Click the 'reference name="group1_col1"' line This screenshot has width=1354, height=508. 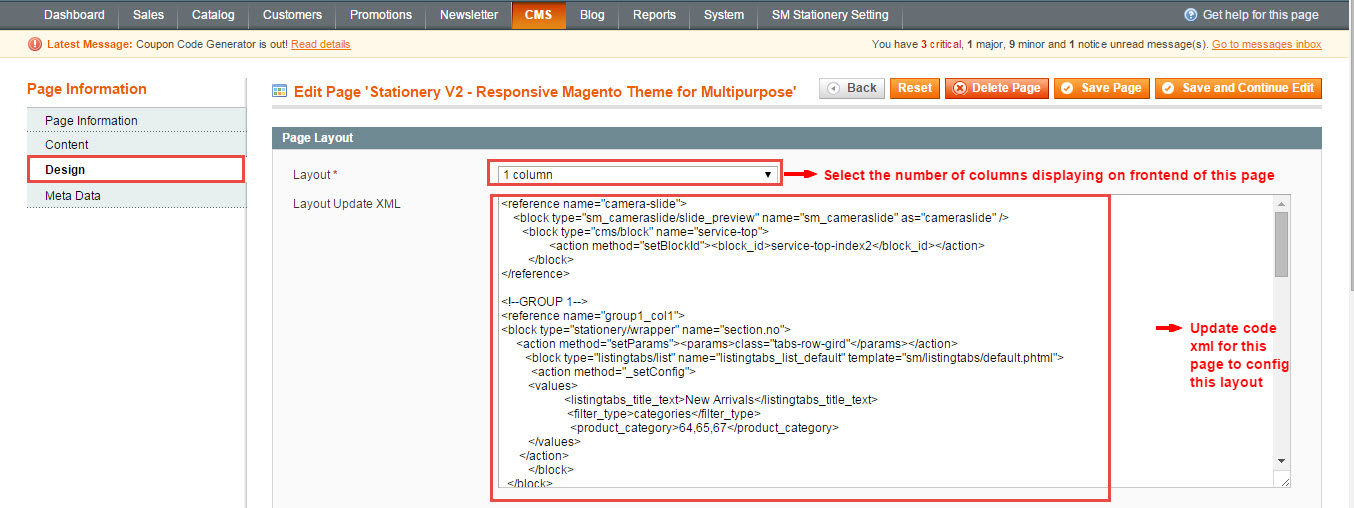click(593, 315)
